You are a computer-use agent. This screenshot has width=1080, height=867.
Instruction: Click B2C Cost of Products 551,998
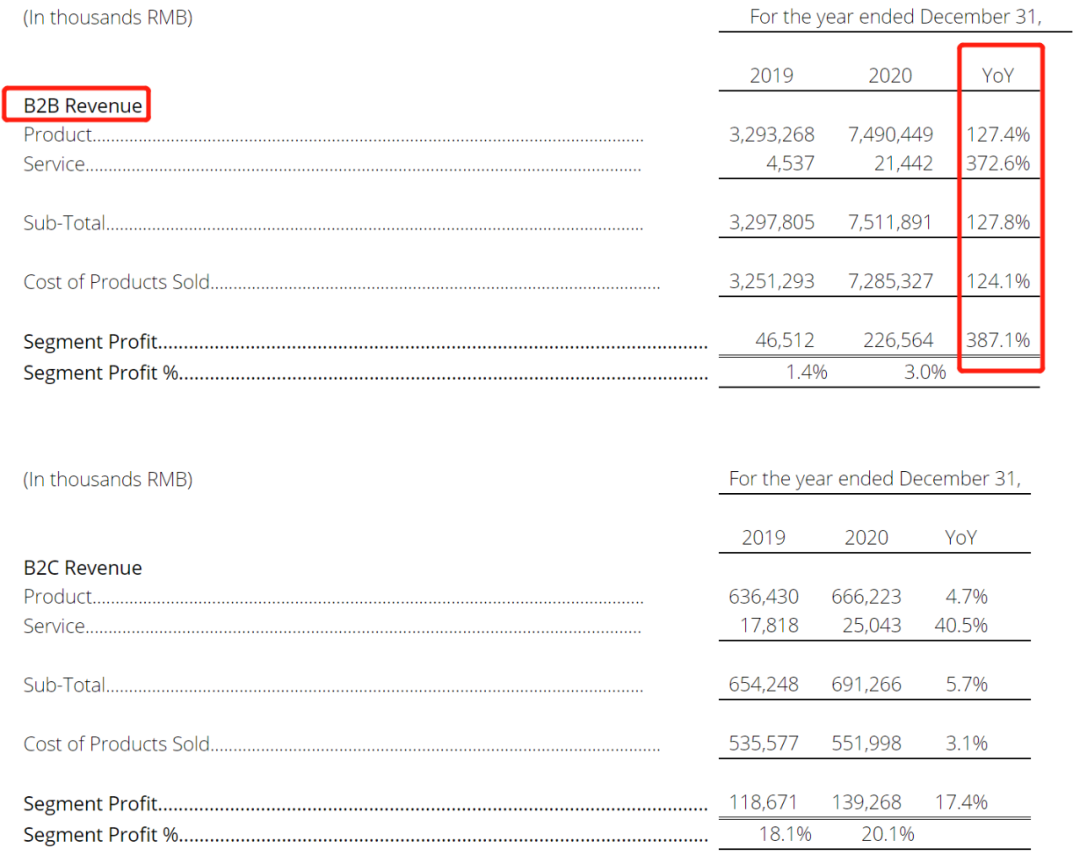(866, 744)
